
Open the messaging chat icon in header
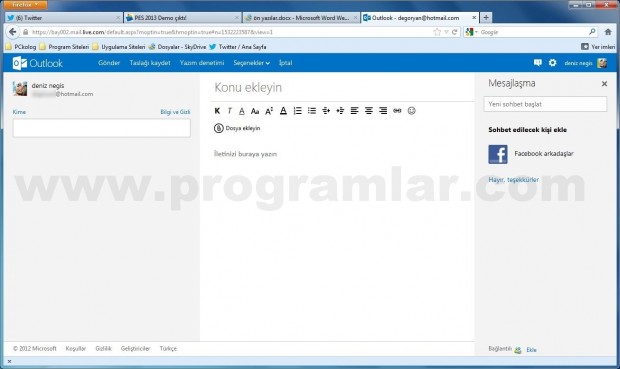click(537, 62)
